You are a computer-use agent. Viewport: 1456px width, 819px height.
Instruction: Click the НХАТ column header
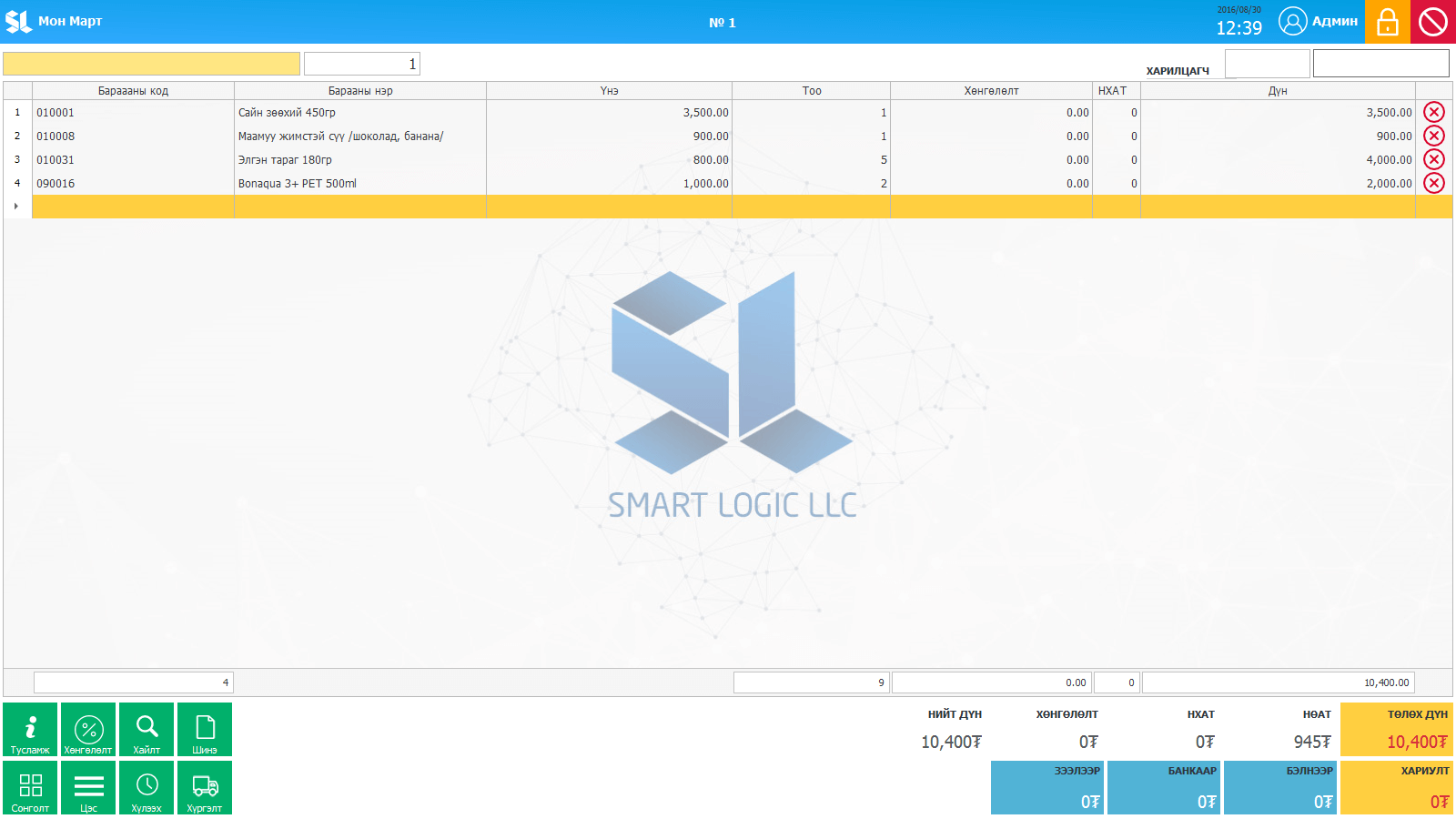coord(1117,91)
